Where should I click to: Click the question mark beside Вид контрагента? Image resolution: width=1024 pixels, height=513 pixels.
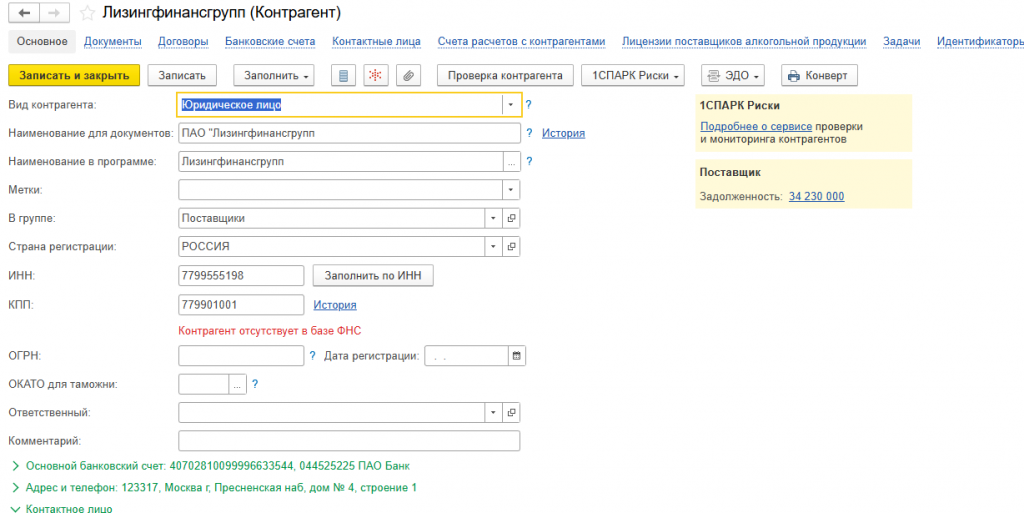click(529, 104)
